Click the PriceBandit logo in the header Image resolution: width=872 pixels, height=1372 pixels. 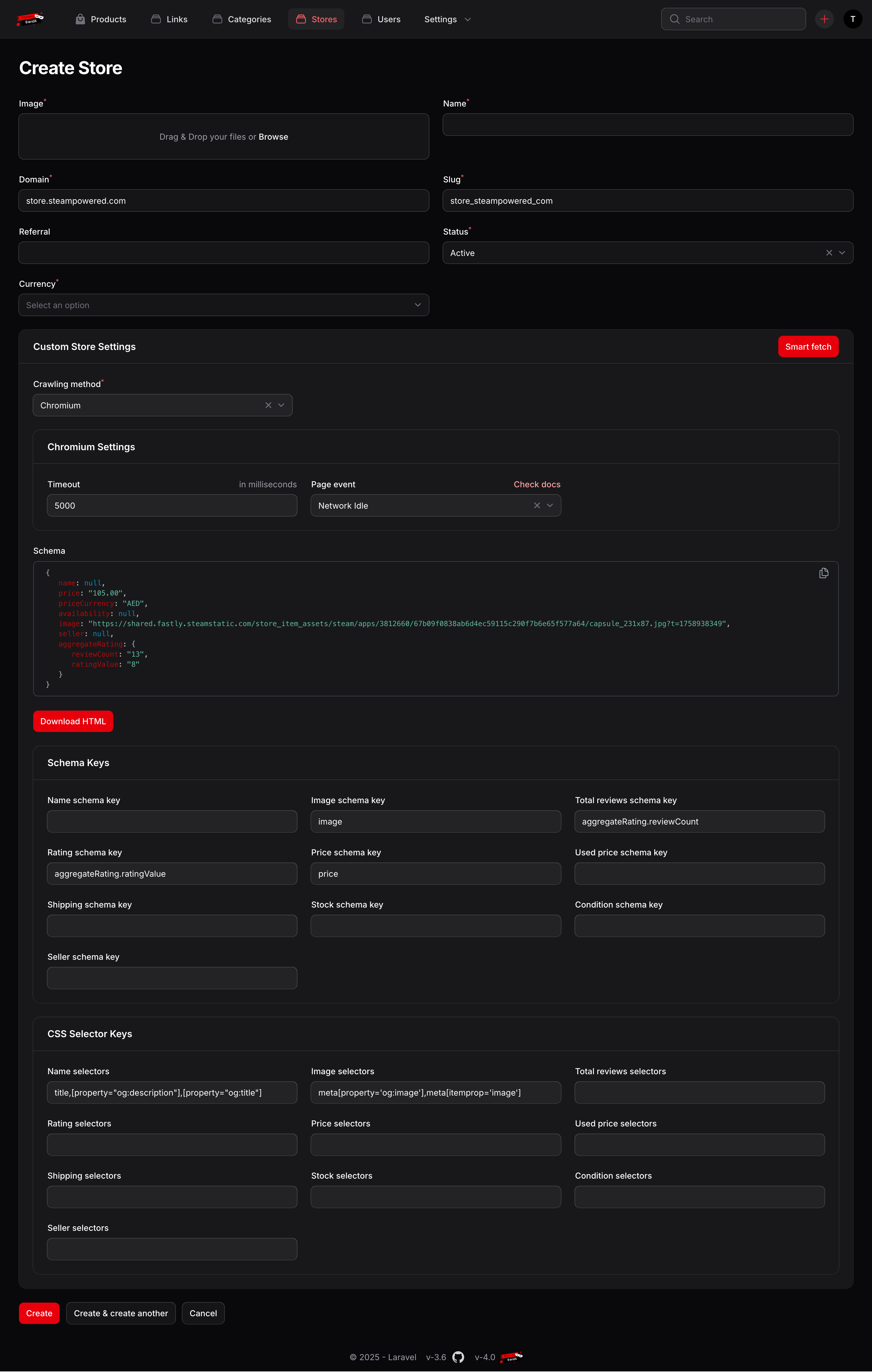[30, 19]
